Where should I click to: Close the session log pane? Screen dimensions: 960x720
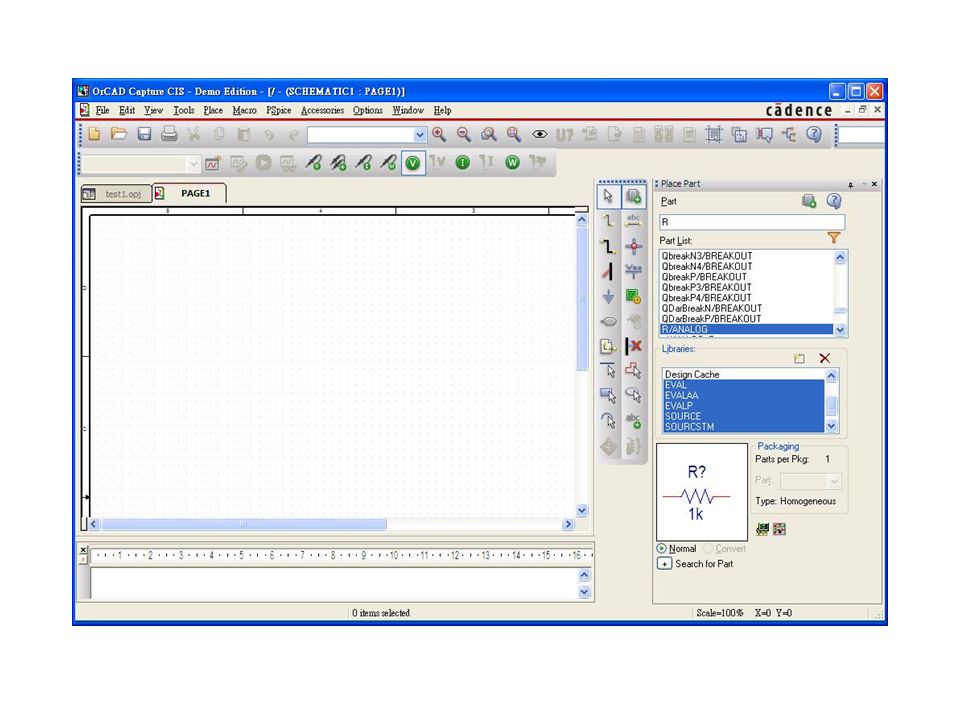click(83, 550)
